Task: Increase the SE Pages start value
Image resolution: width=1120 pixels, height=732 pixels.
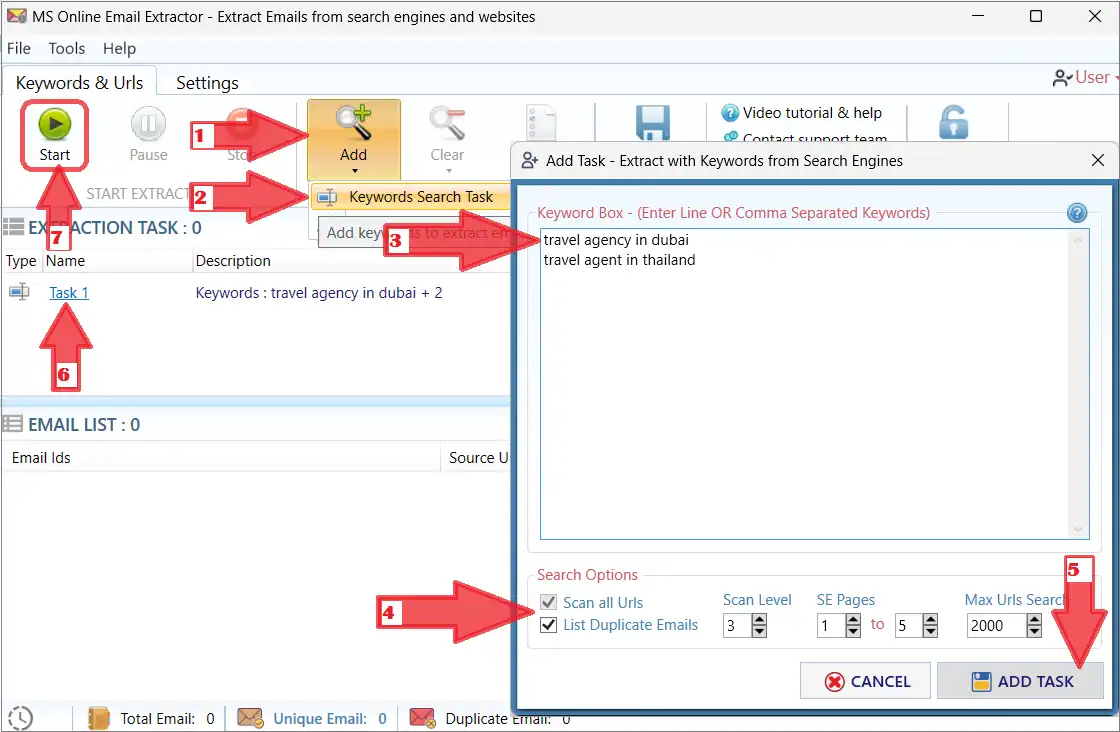Action: tap(853, 620)
